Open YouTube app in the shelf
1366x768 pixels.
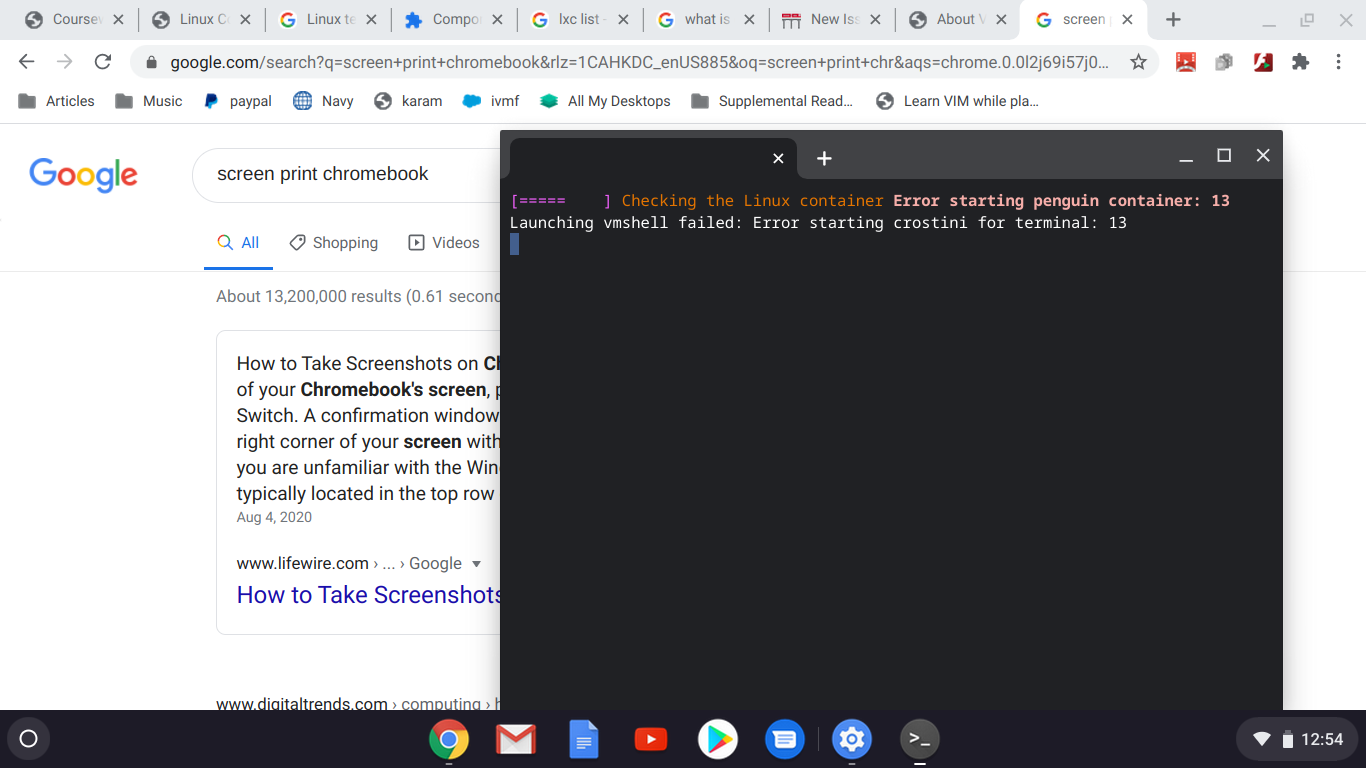coord(651,740)
